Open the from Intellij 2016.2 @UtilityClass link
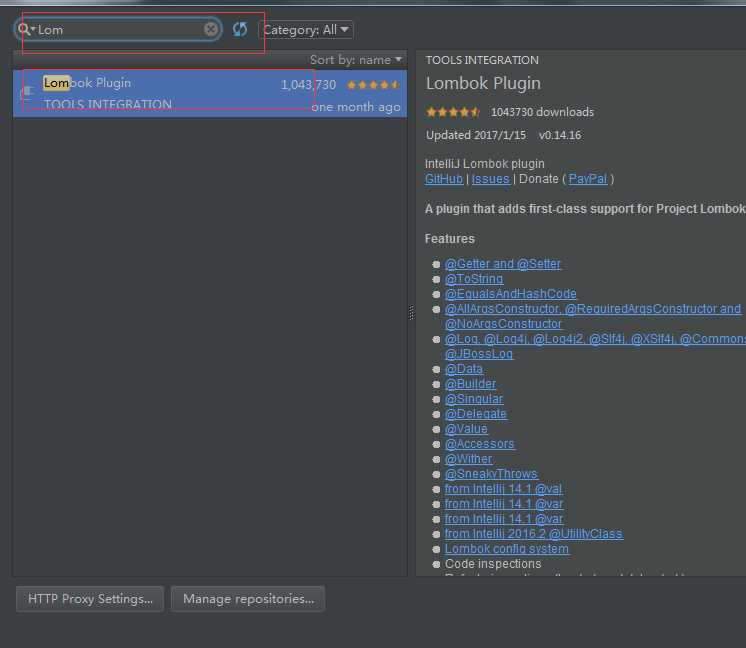The height and width of the screenshot is (648, 746). point(534,534)
